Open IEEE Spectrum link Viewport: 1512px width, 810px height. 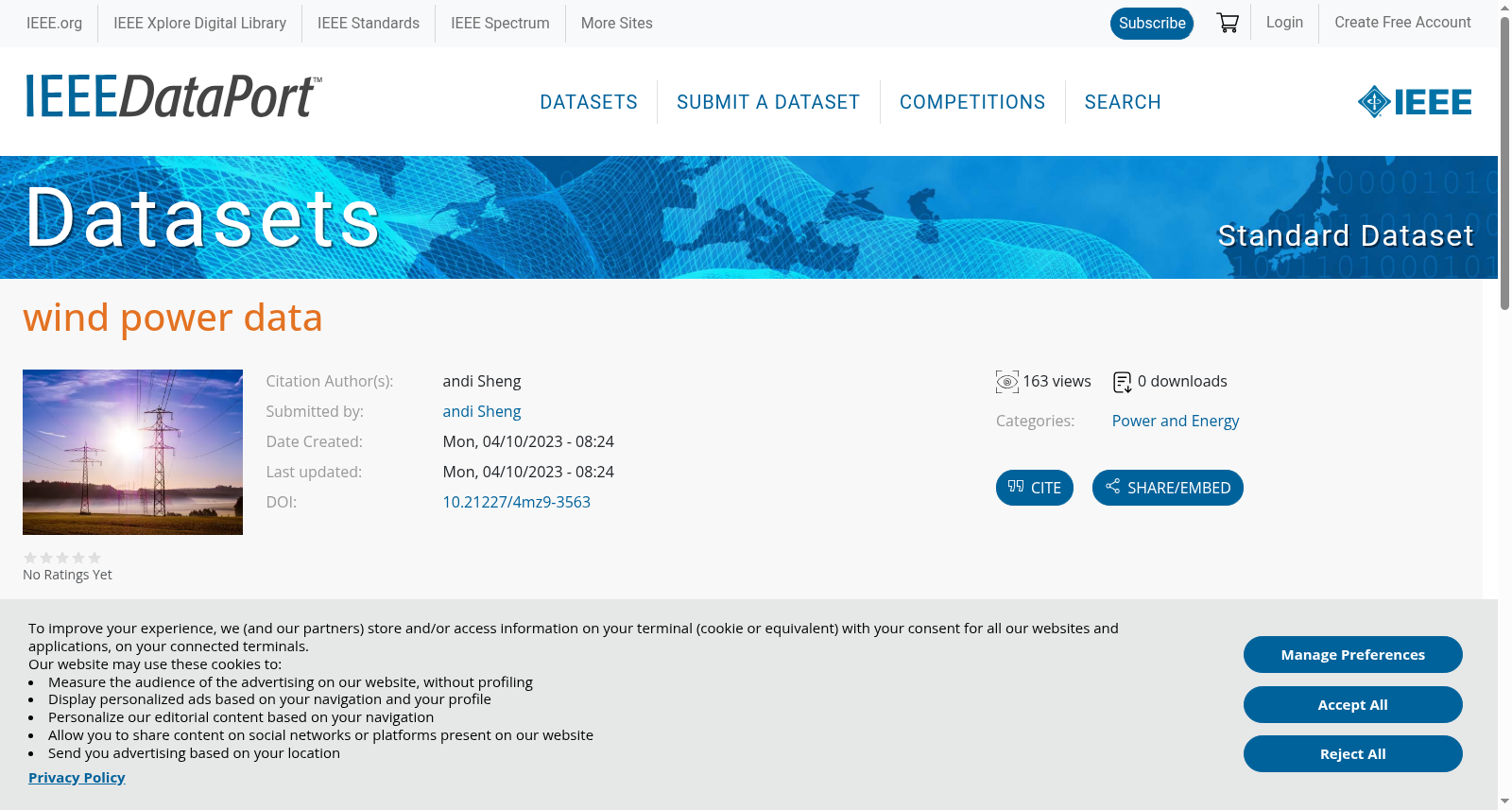point(500,23)
